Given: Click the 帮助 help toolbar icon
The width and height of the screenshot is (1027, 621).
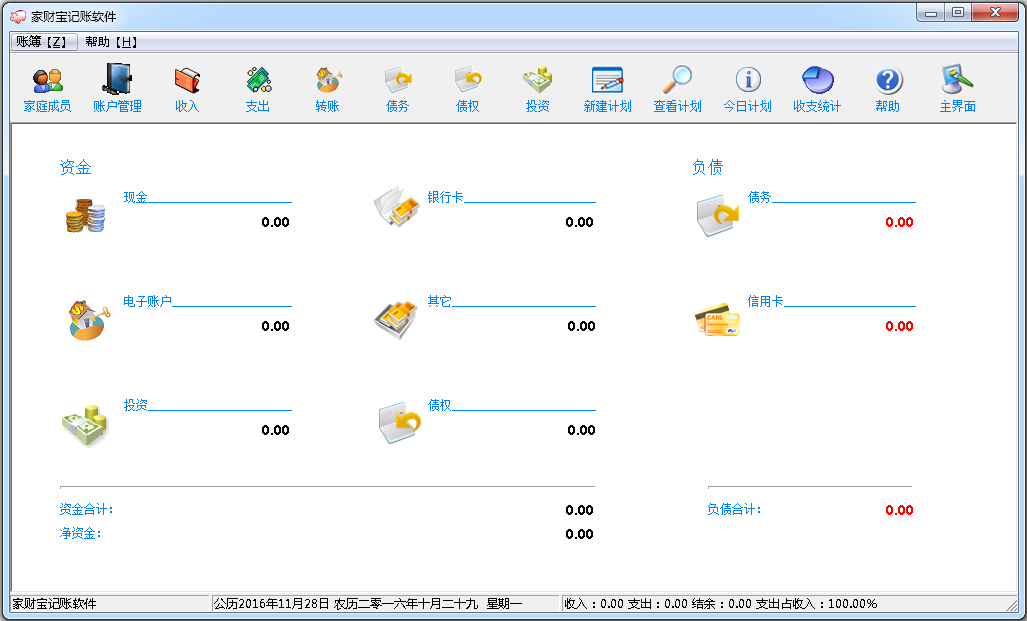Looking at the screenshot, I should click(888, 88).
